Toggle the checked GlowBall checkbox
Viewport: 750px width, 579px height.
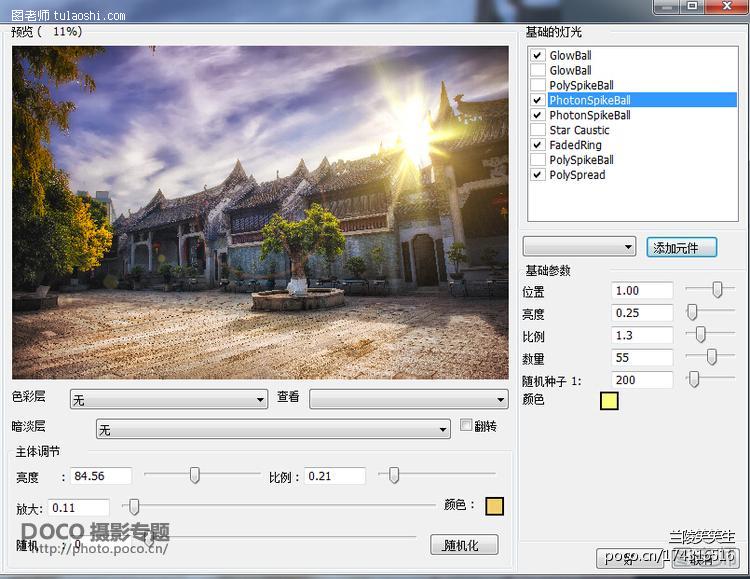pyautogui.click(x=538, y=55)
